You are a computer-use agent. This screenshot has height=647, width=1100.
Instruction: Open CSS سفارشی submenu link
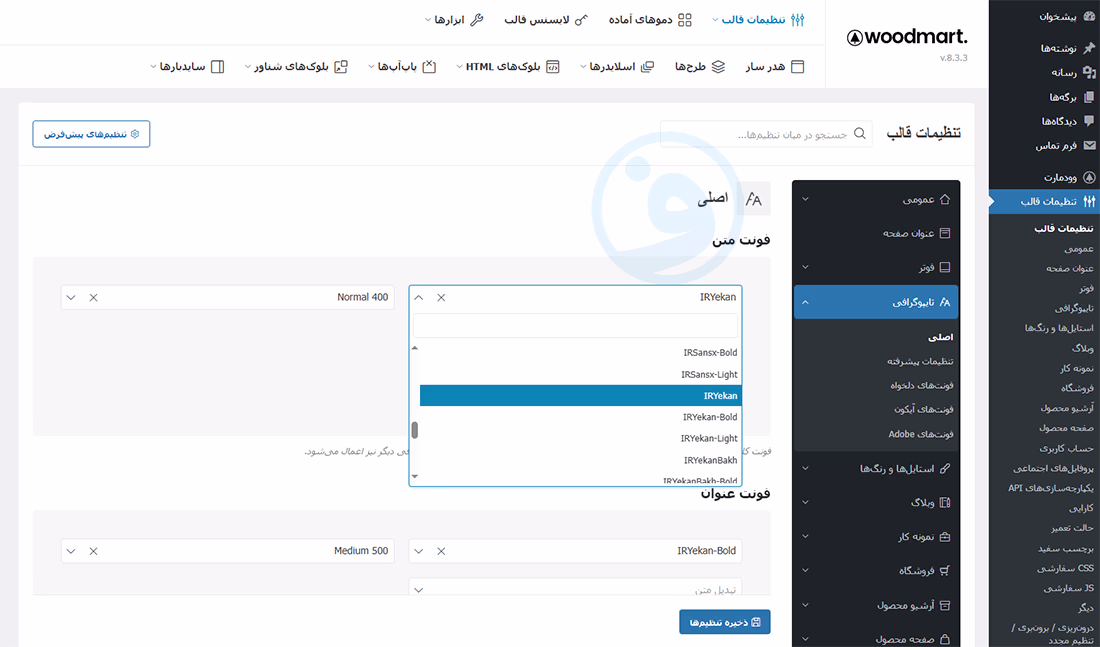pos(1065,568)
